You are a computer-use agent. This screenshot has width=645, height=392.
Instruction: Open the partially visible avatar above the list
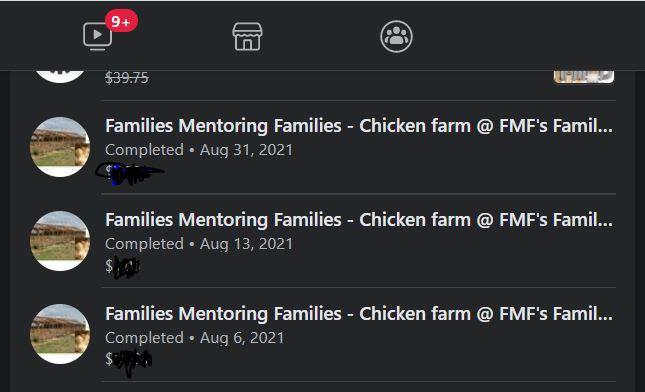click(60, 77)
